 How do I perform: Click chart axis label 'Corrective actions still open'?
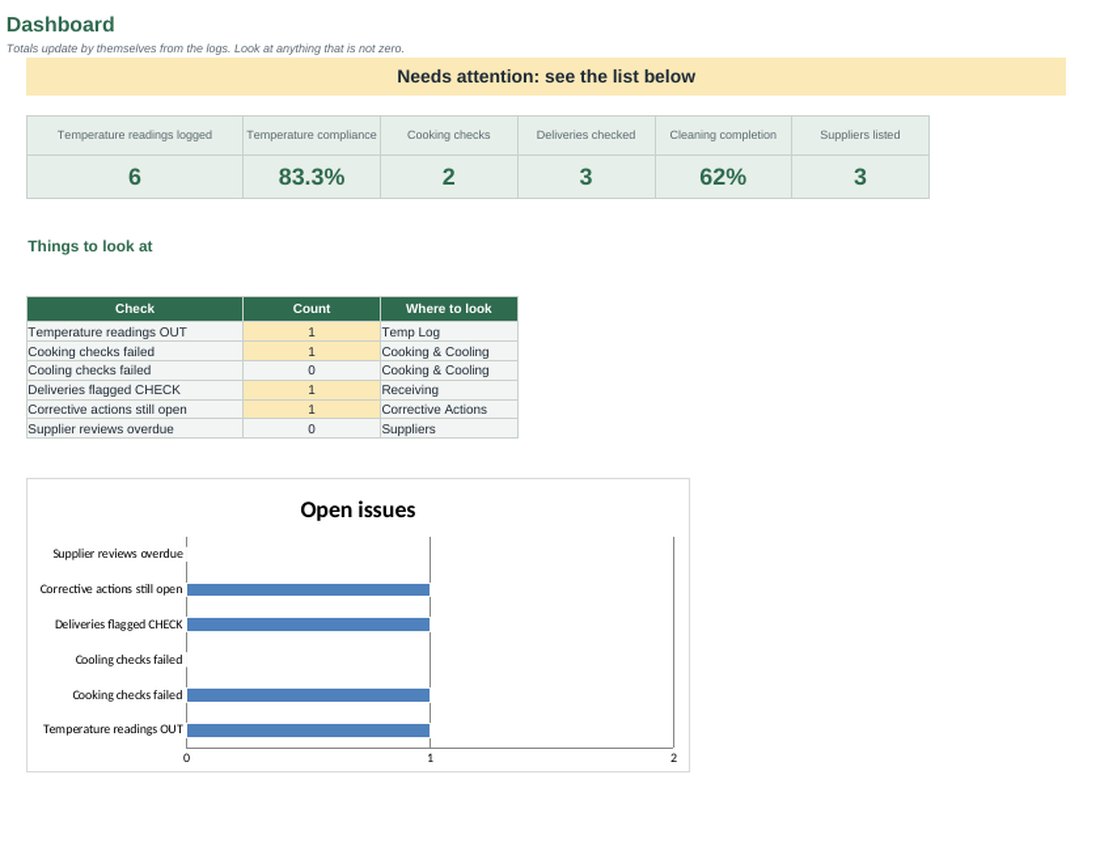(111, 589)
